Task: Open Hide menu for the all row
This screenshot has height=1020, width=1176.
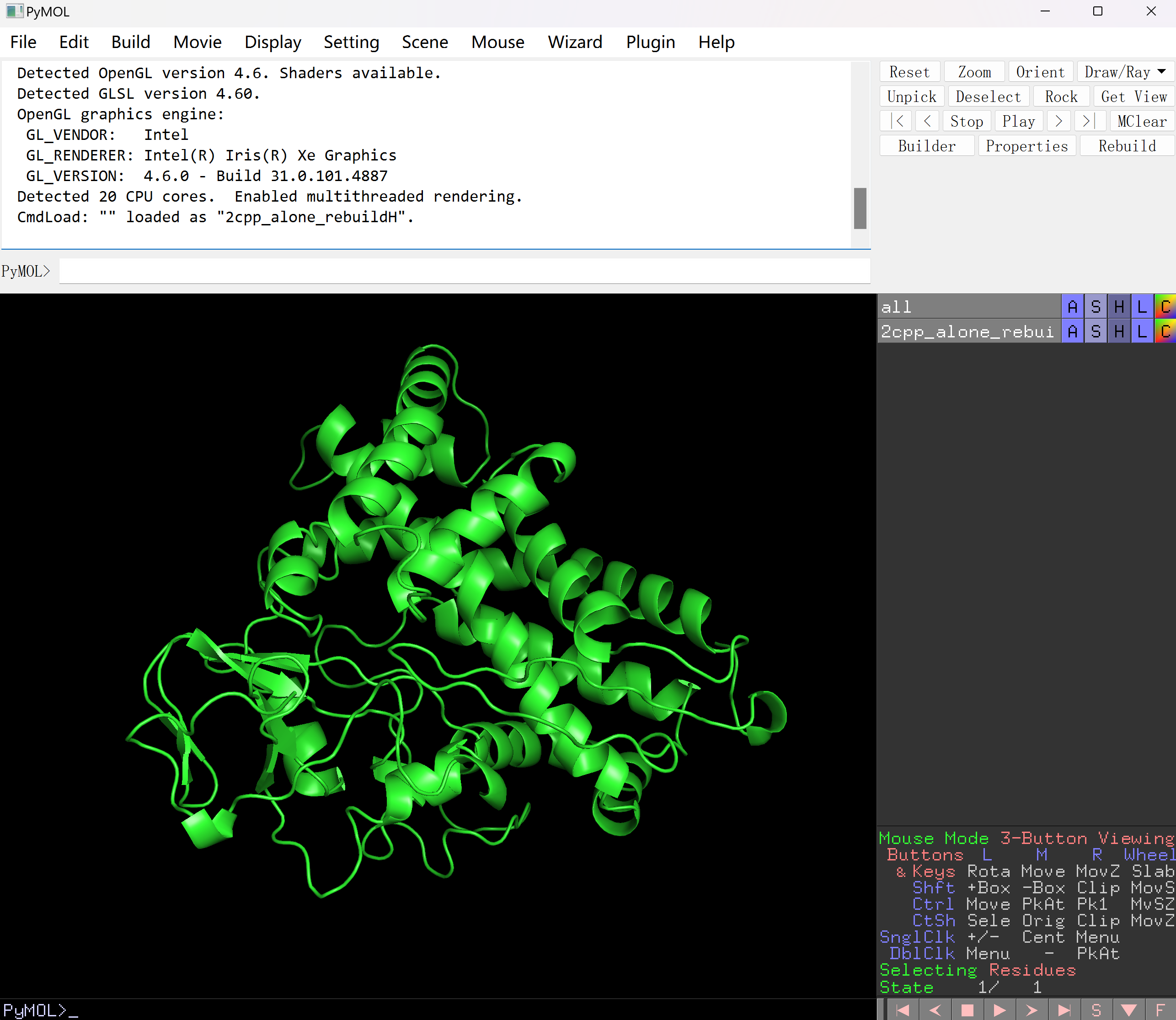Action: pos(1119,307)
